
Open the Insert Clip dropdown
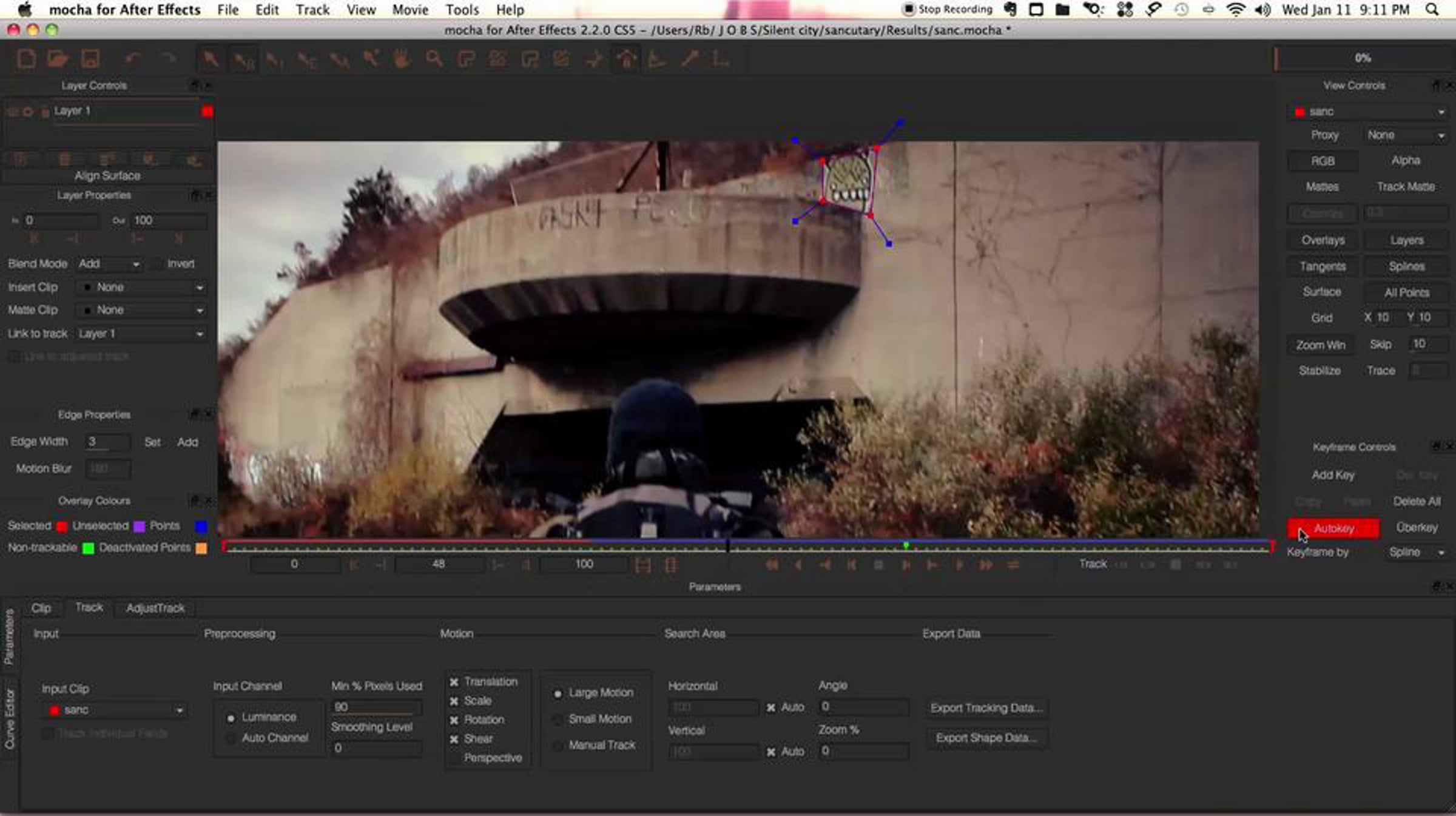[140, 288]
